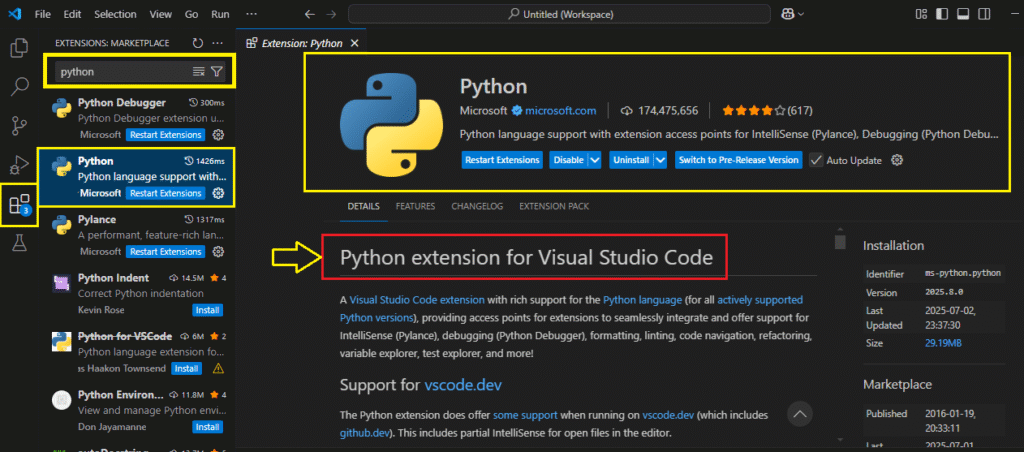
Task: Toggle Secondary Side Bar layout icon
Action: click(x=983, y=14)
